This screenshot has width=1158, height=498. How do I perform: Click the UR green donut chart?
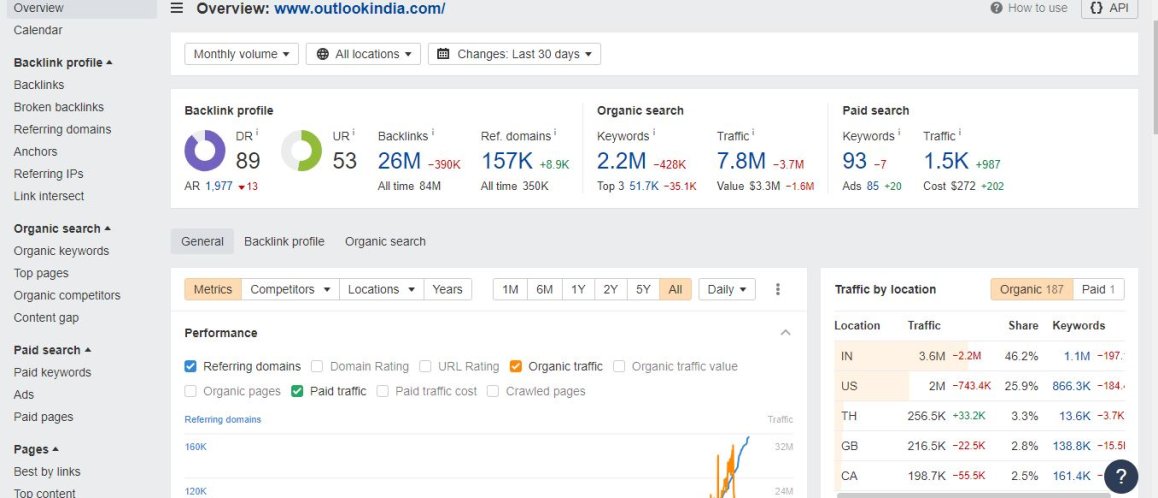(x=301, y=151)
